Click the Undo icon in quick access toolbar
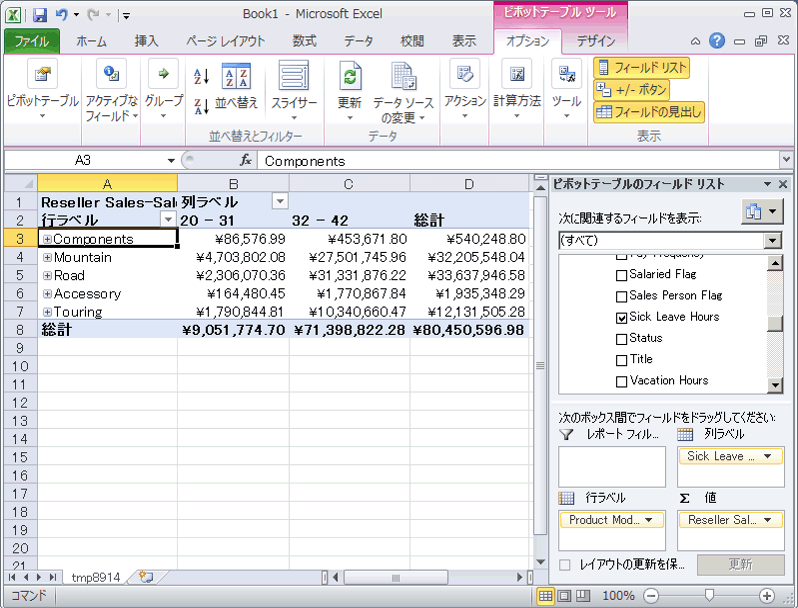 [62, 15]
